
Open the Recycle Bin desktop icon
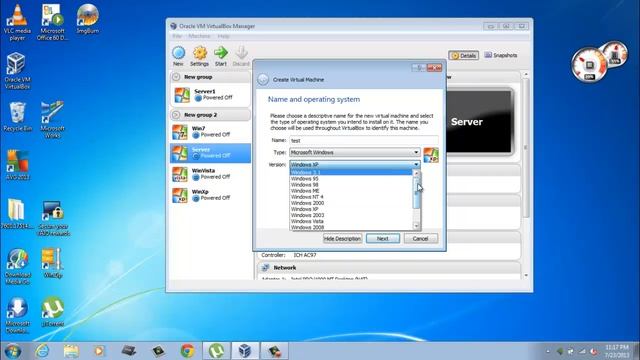(17, 117)
